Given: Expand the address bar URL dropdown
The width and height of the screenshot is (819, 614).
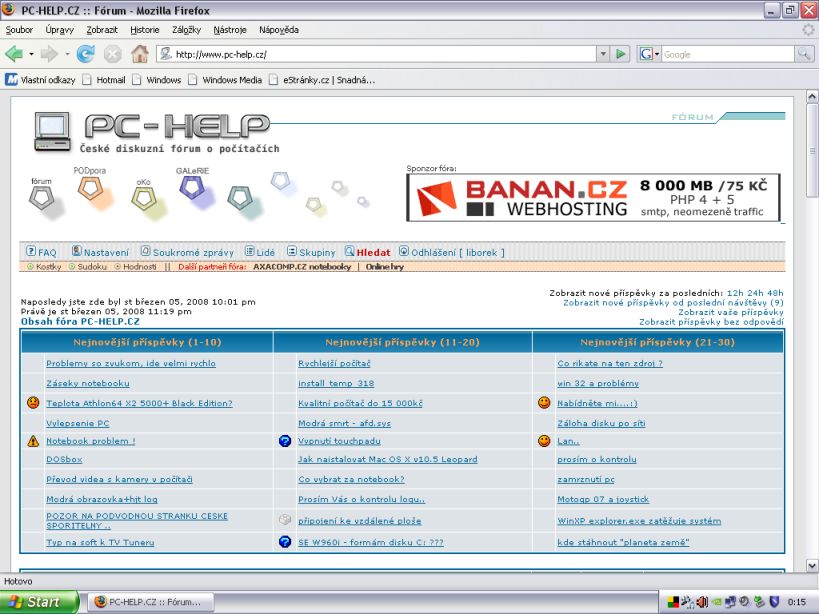Looking at the screenshot, I should point(603,54).
